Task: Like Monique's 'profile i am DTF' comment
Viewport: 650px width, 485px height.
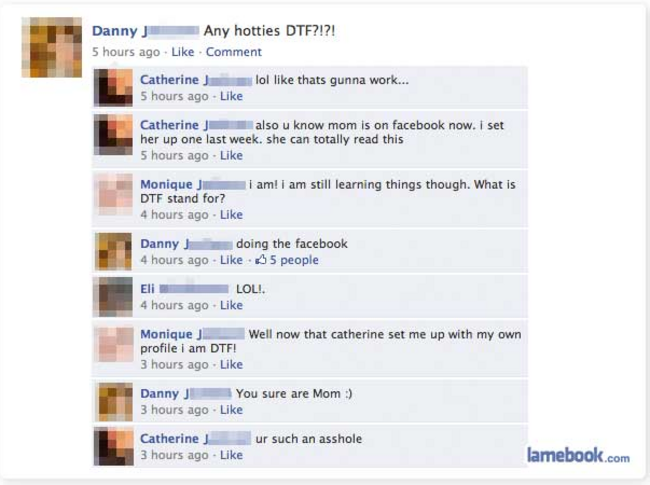Action: tap(231, 364)
